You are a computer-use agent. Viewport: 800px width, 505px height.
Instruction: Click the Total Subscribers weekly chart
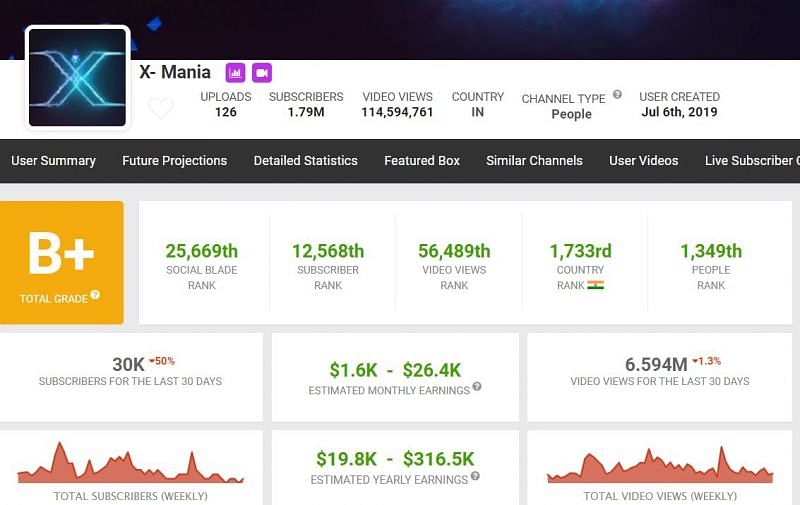(x=131, y=463)
